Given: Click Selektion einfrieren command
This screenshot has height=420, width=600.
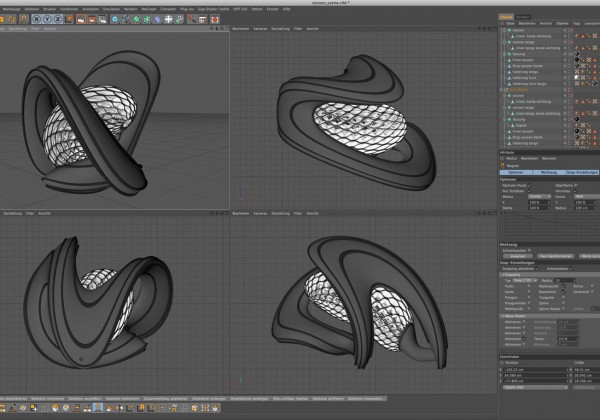Looking at the screenshot, I should [x=328, y=399].
